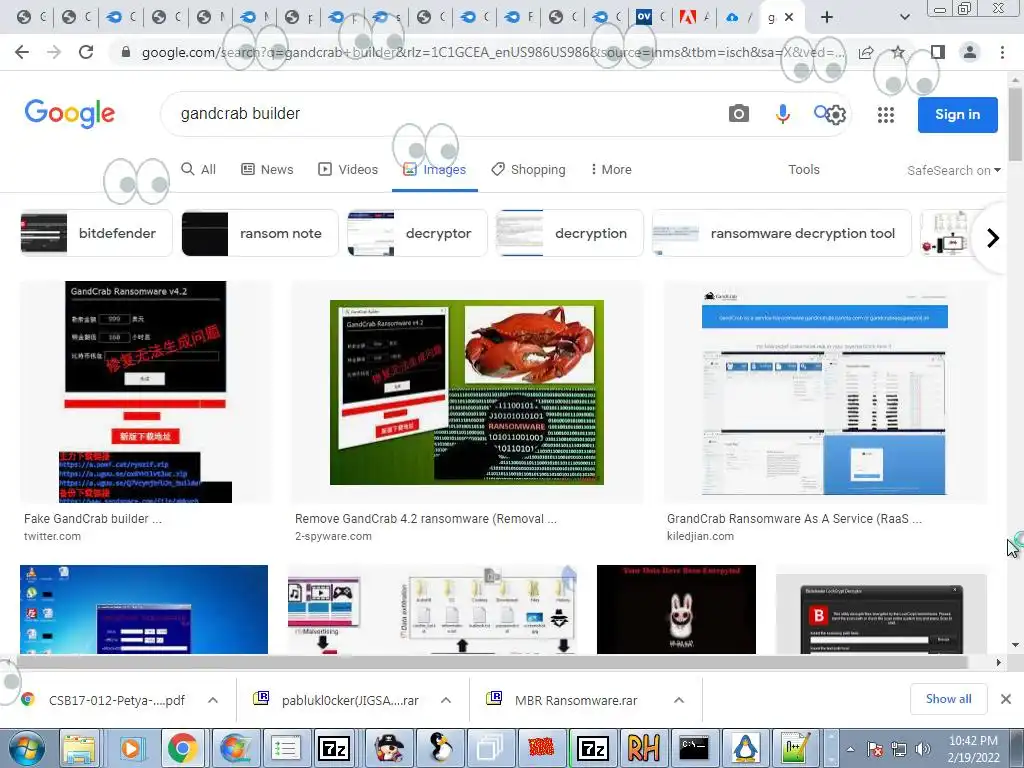This screenshot has height=768, width=1024.
Task: Open options for MBR Ransomware.rar download
Action: (679, 700)
